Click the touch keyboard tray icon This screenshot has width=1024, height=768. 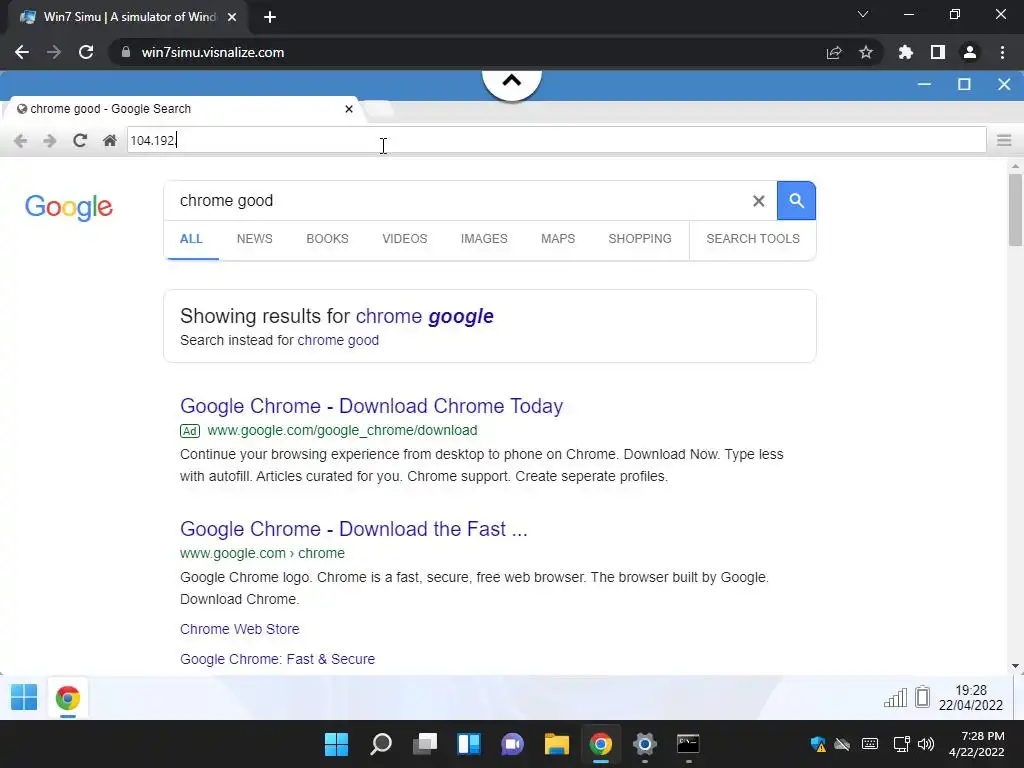pyautogui.click(x=870, y=744)
